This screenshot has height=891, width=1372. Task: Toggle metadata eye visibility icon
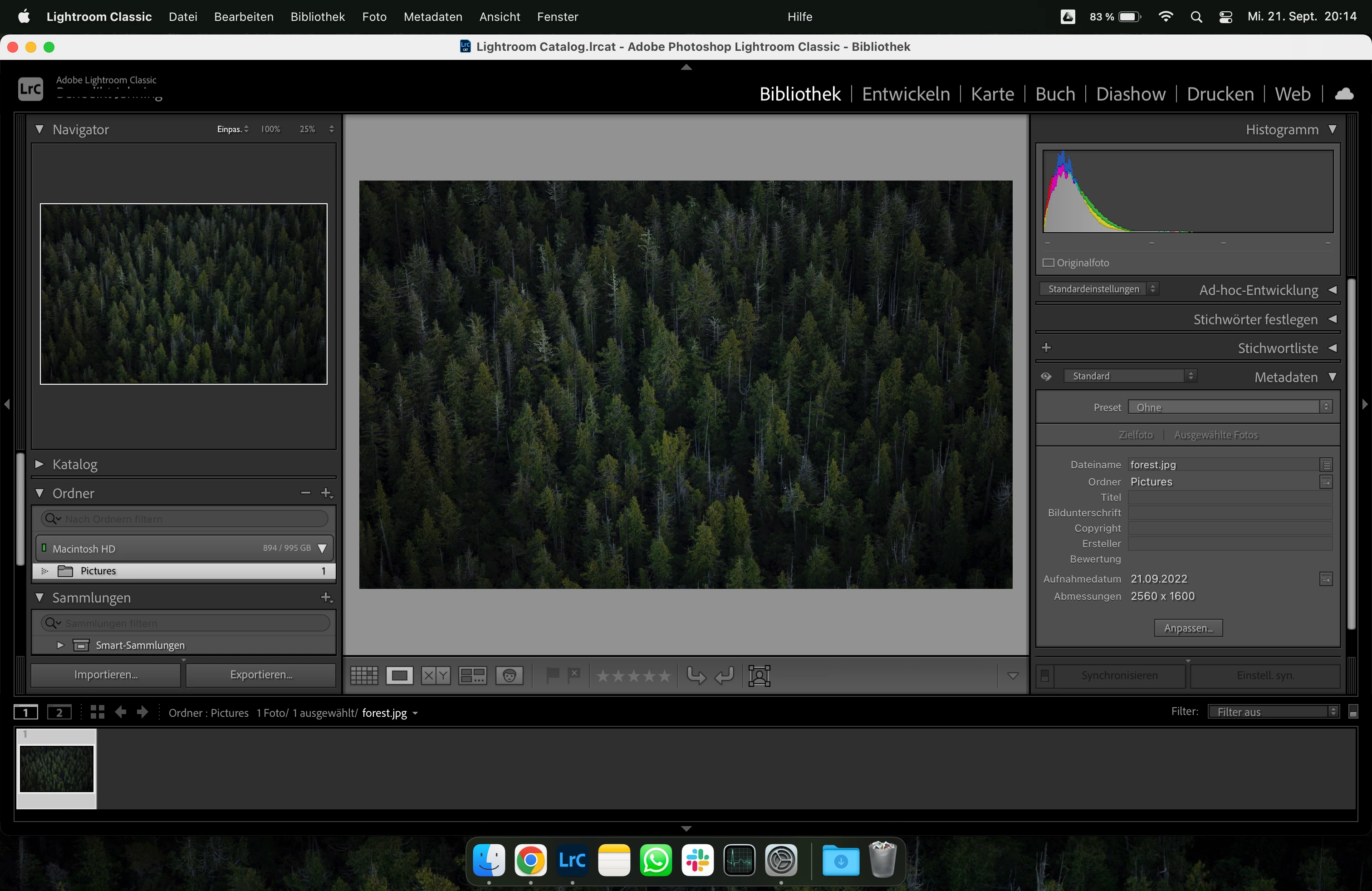(x=1046, y=377)
